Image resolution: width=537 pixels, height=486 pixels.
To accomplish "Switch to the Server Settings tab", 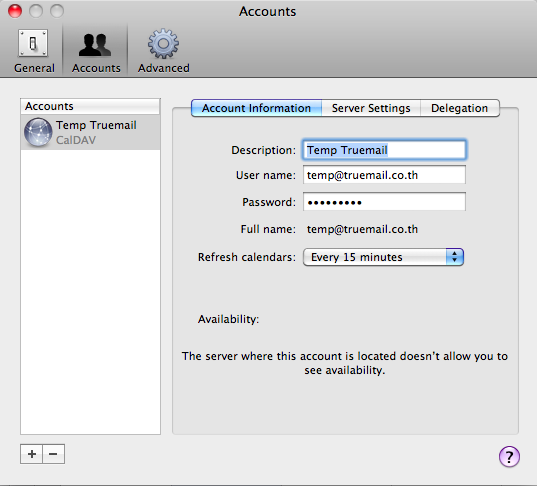I will [x=371, y=108].
